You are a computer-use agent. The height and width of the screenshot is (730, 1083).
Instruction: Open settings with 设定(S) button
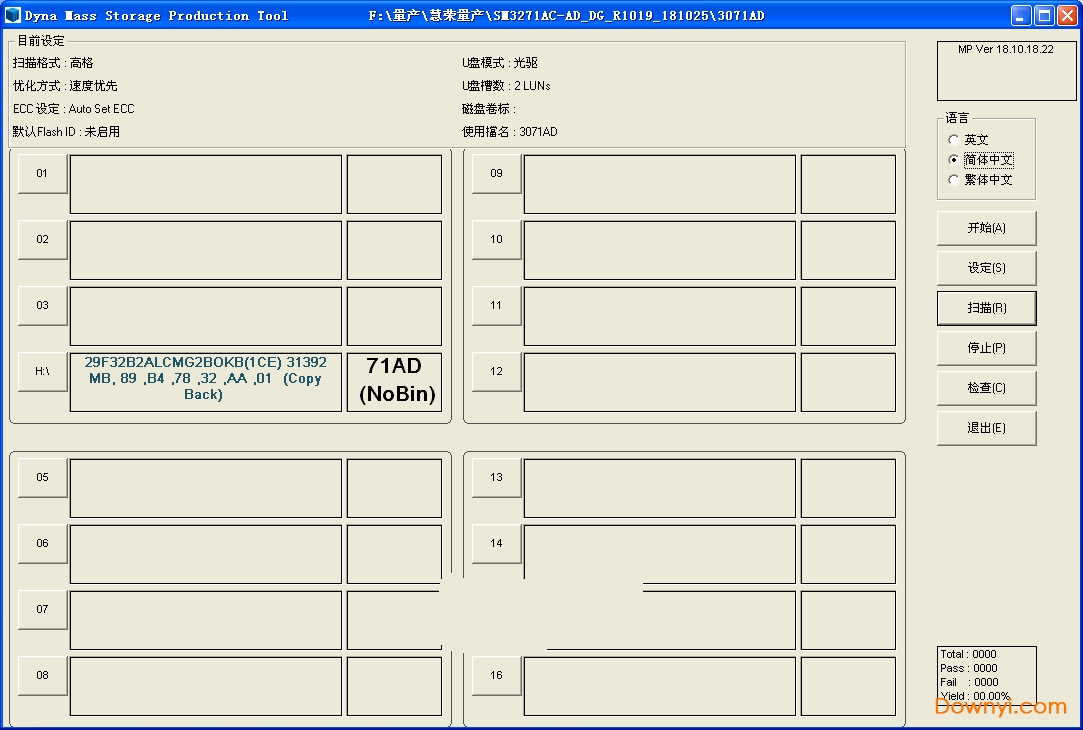click(986, 268)
